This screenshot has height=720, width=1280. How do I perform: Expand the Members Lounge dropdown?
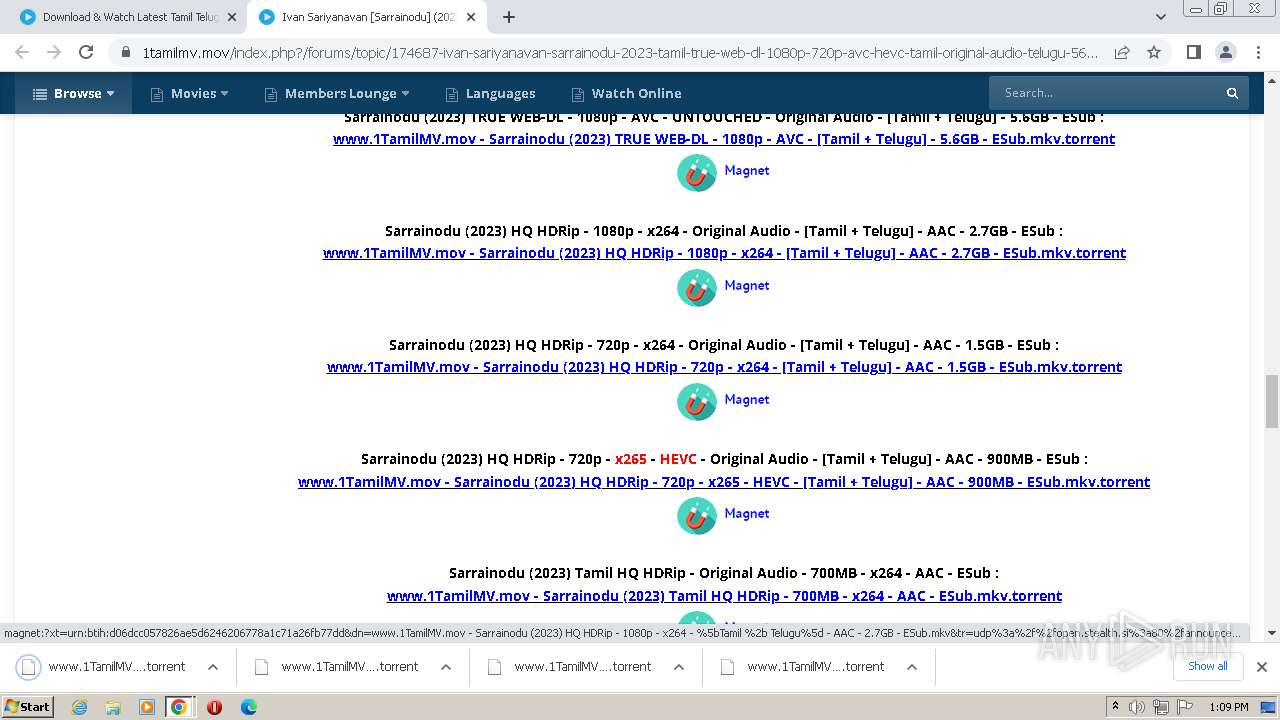click(x=337, y=93)
